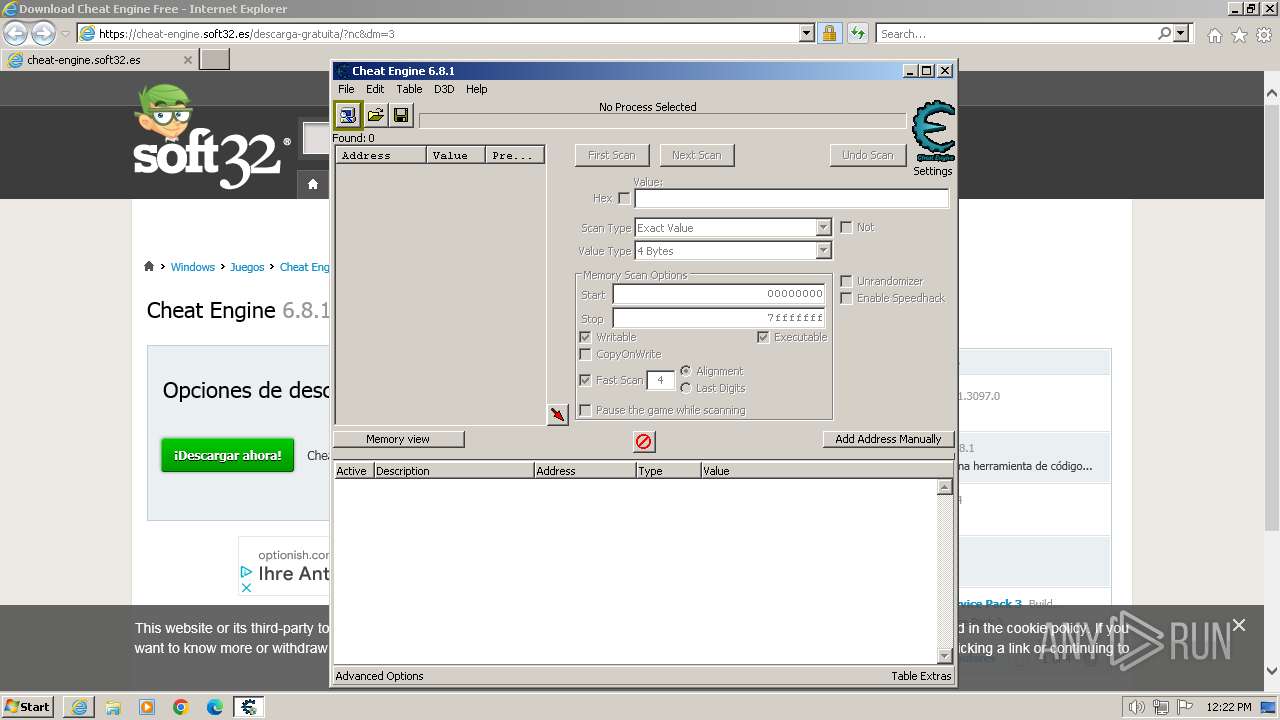Viewport: 1280px width, 720px height.
Task: Toggle the Fast Scan checkbox
Action: coord(585,380)
